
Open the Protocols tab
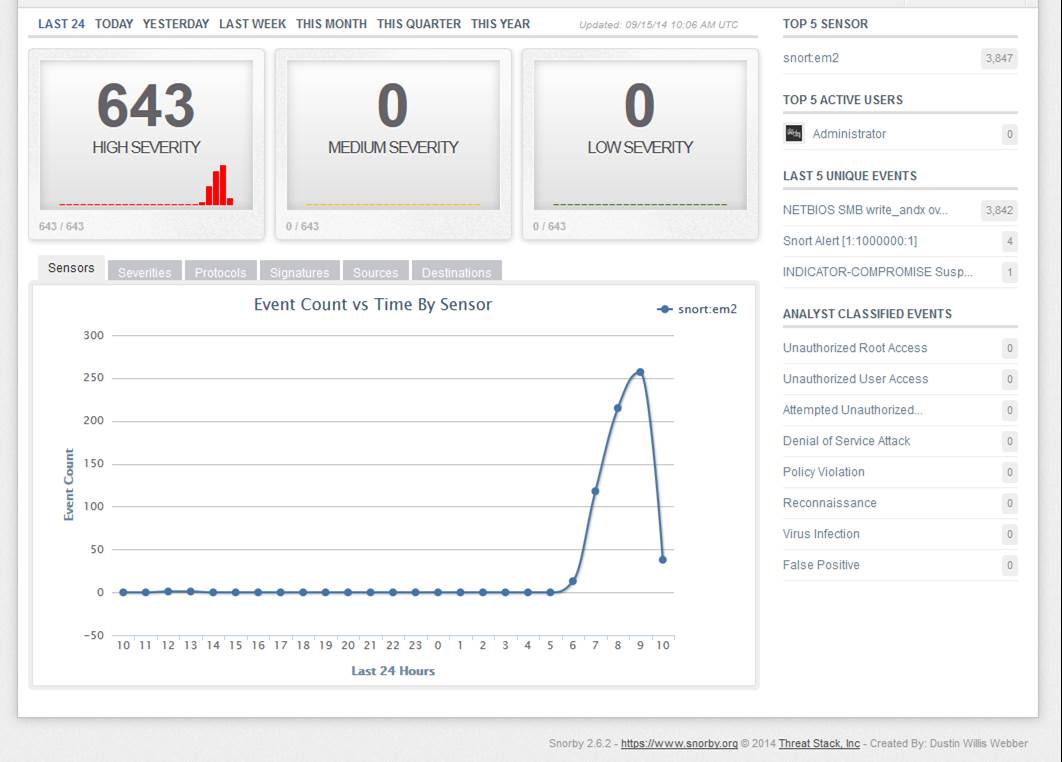point(220,272)
